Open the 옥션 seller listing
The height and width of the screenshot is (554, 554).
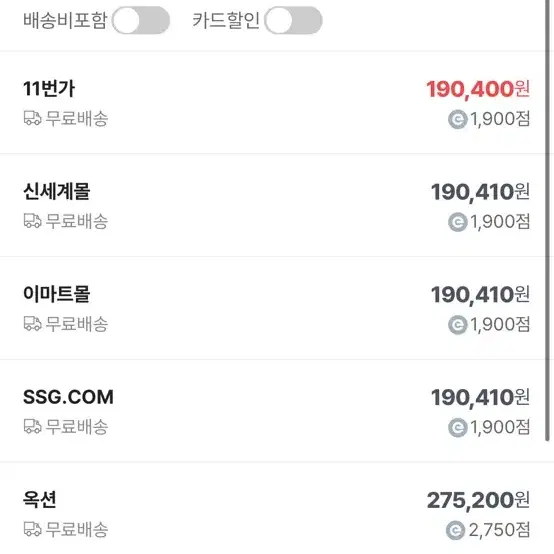click(x=40, y=500)
